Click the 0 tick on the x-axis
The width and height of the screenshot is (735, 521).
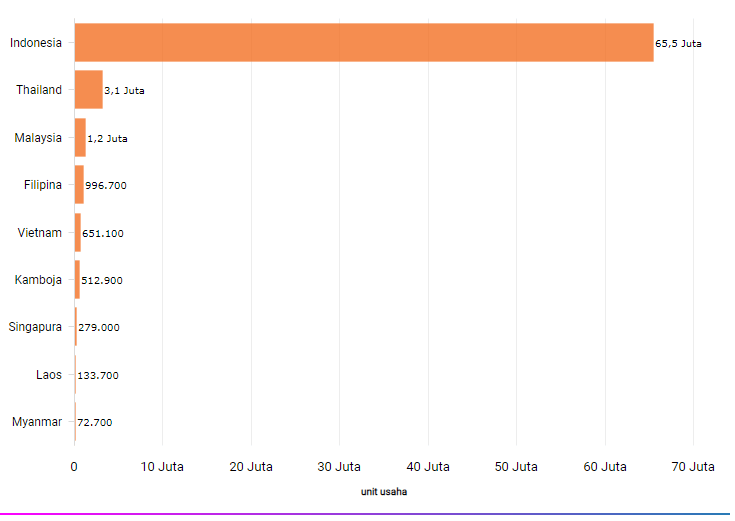74,466
